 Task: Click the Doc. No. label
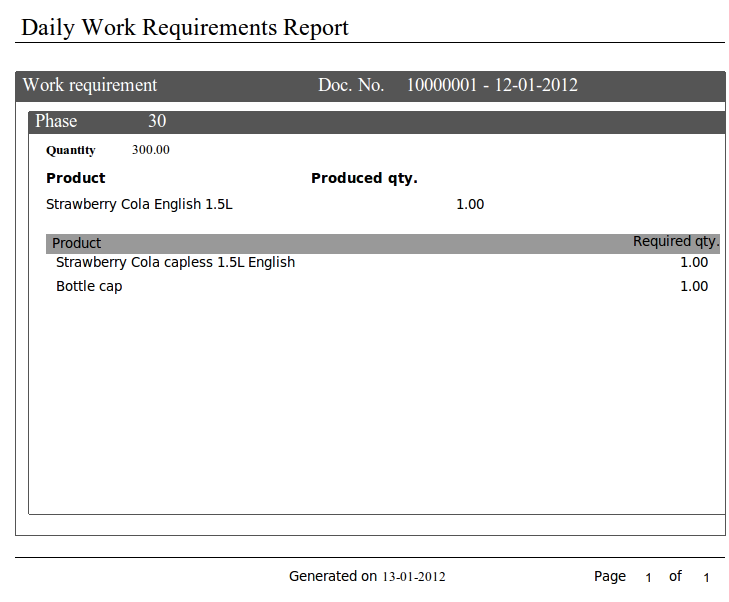coord(351,85)
